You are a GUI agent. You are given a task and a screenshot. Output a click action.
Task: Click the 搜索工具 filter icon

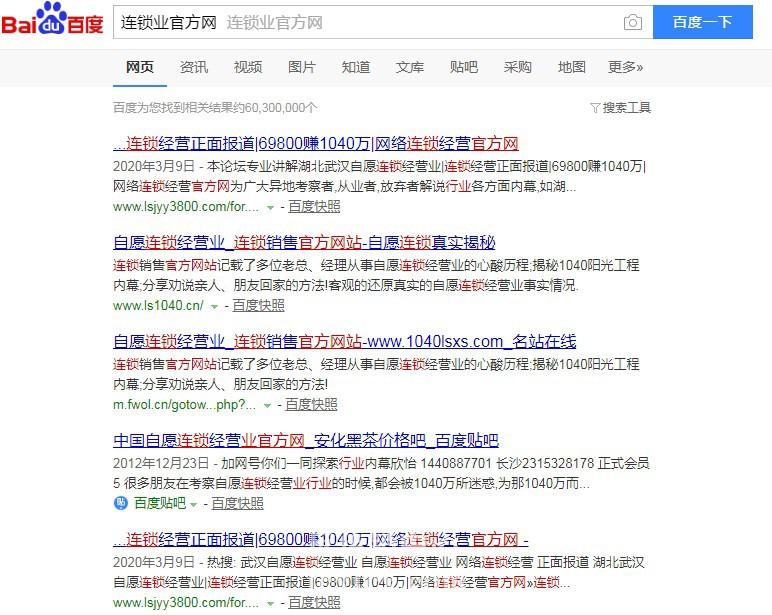point(595,108)
